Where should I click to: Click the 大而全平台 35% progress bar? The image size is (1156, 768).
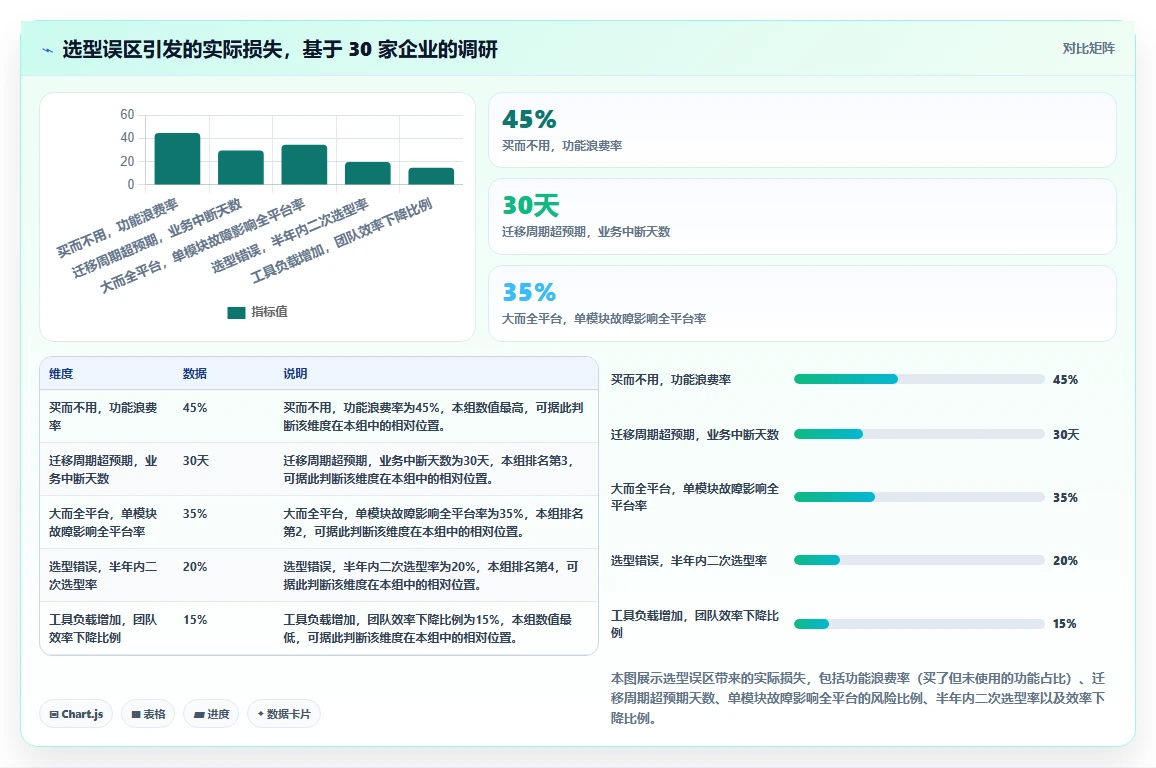click(919, 497)
